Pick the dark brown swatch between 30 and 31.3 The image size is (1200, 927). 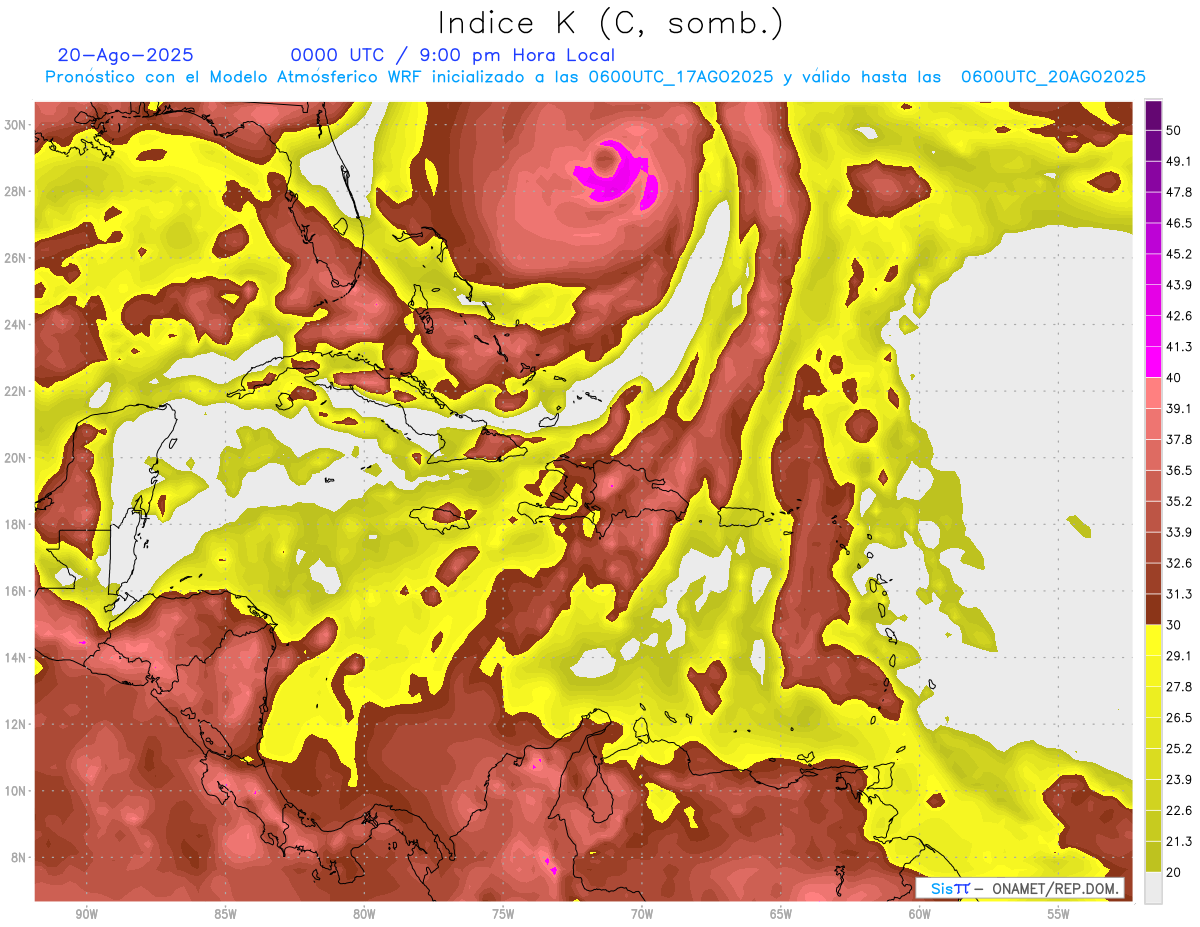point(1153,610)
